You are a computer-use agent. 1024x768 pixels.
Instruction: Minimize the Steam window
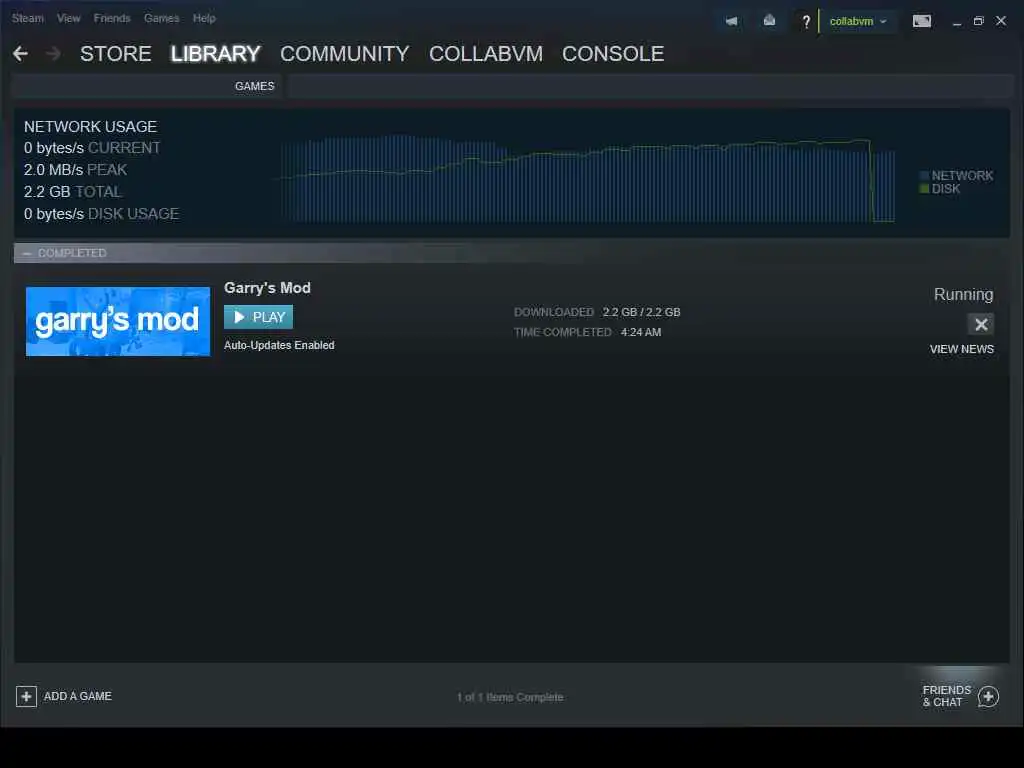point(957,22)
